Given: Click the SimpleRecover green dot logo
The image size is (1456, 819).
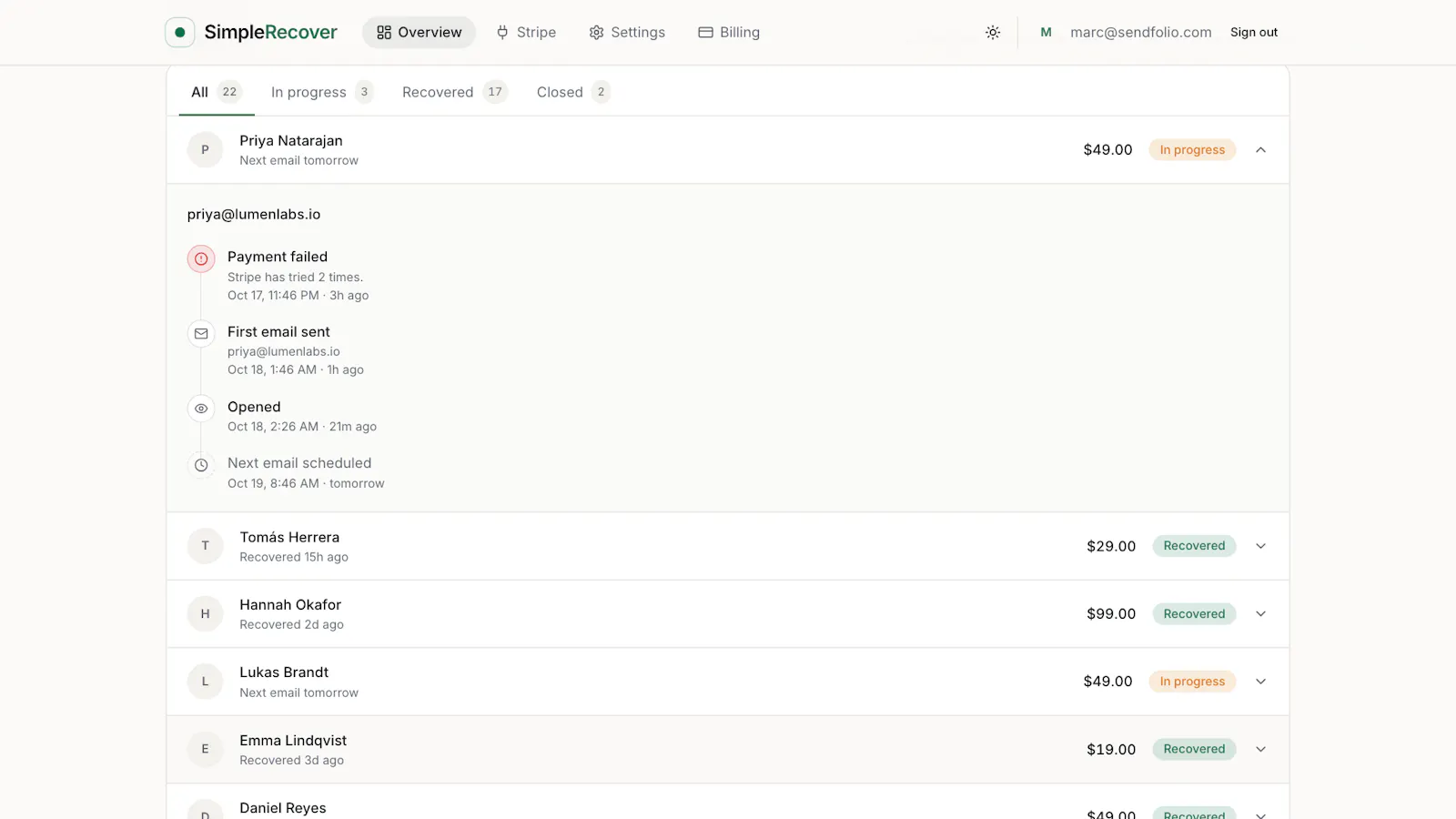Looking at the screenshot, I should coord(180,32).
